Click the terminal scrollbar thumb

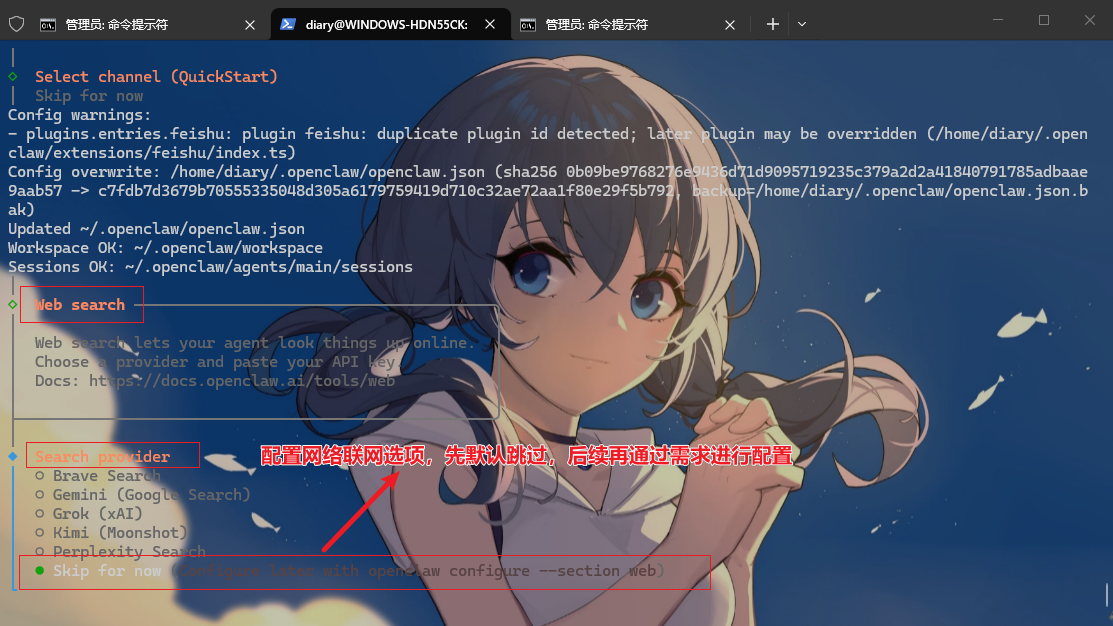pos(1107,594)
